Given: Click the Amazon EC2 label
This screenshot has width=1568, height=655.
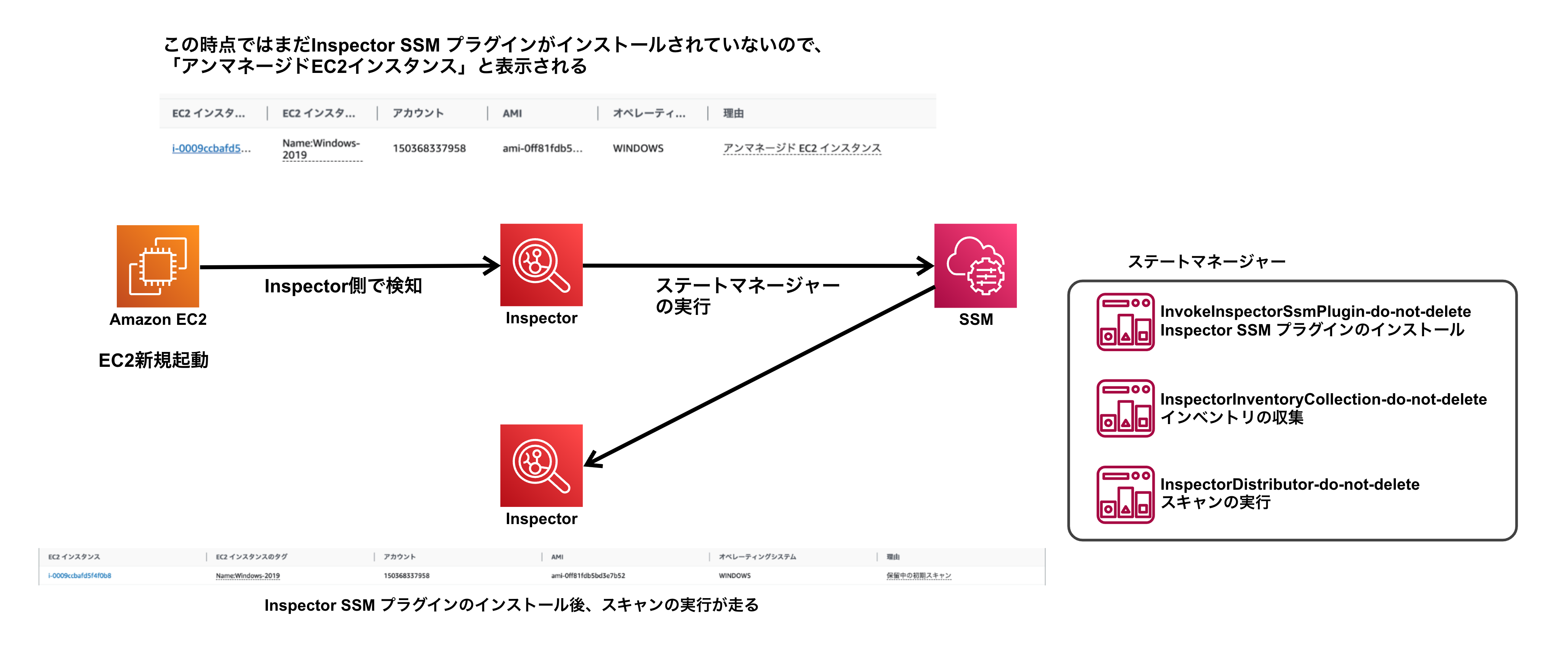Looking at the screenshot, I should coord(158,319).
